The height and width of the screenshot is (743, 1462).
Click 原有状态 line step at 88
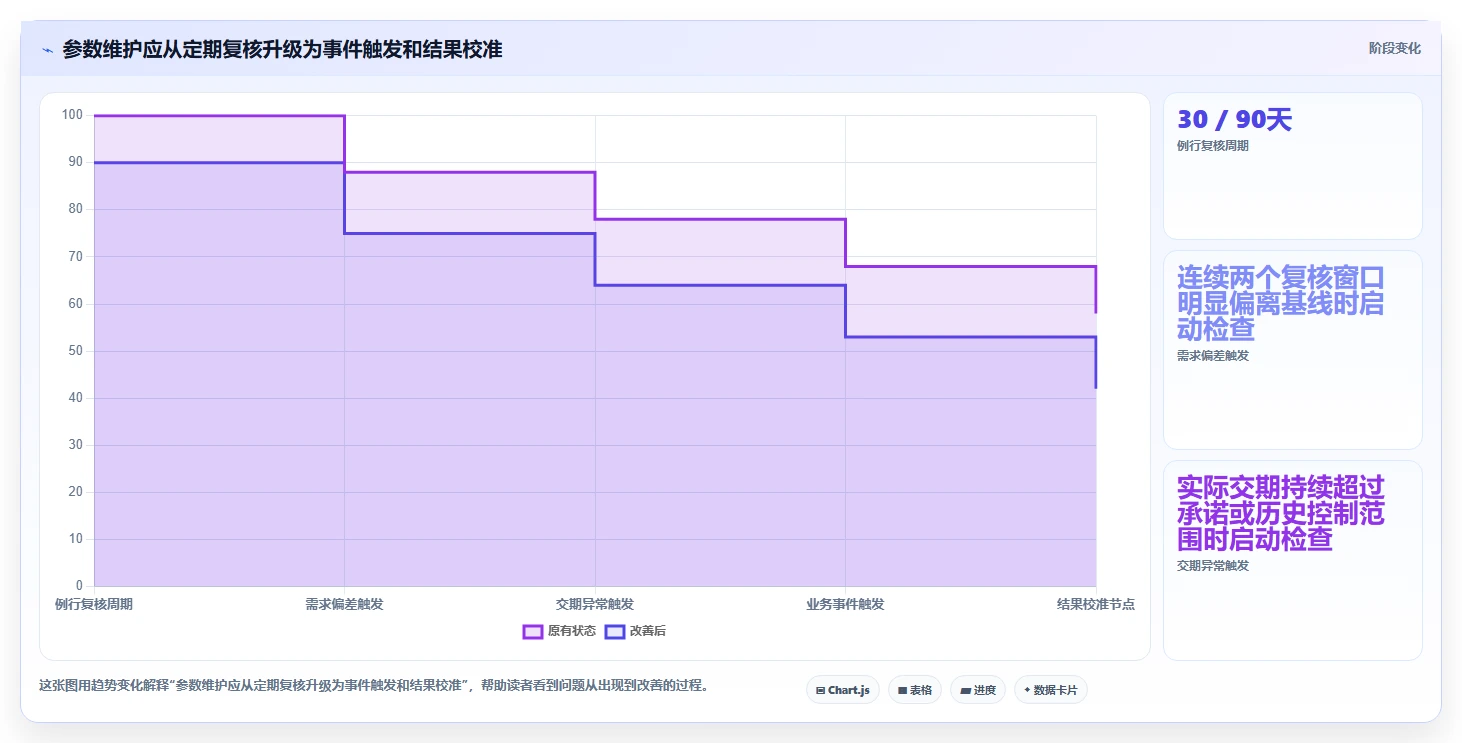470,172
